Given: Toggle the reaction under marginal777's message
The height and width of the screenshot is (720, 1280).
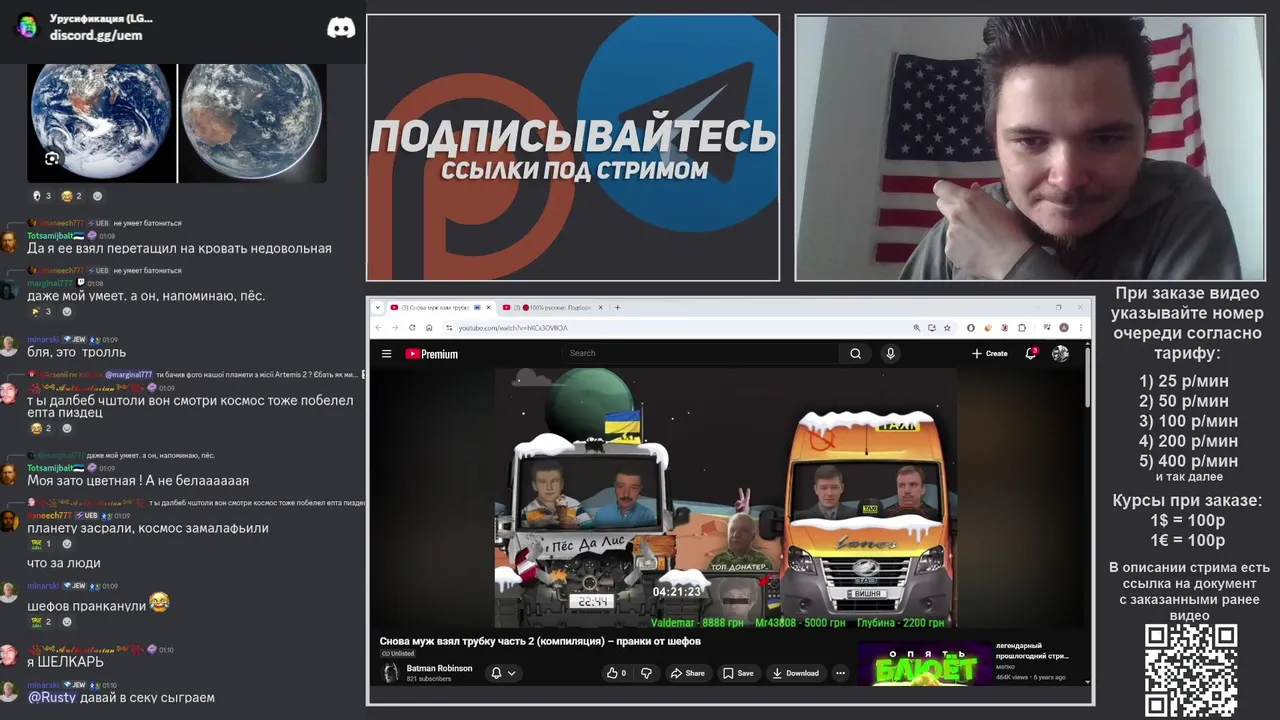Looking at the screenshot, I should point(41,312).
